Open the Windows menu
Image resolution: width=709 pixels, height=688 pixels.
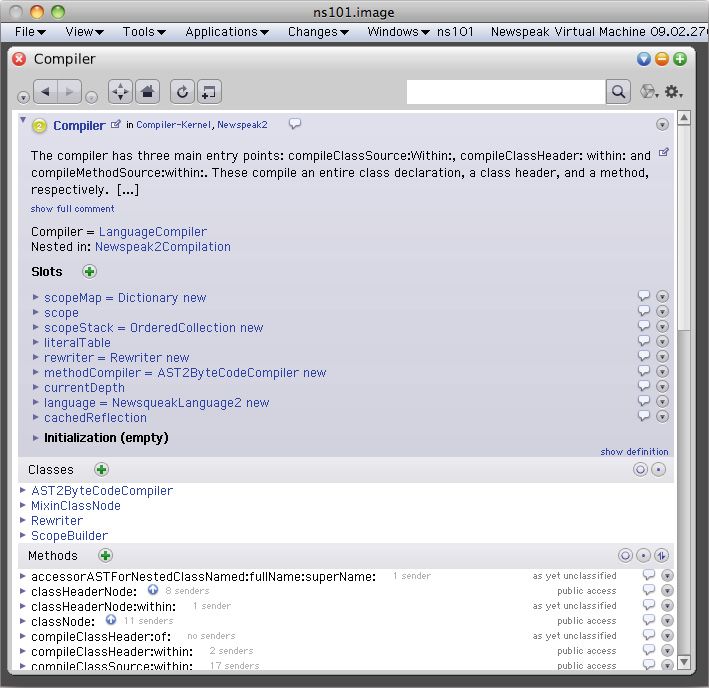tap(398, 32)
